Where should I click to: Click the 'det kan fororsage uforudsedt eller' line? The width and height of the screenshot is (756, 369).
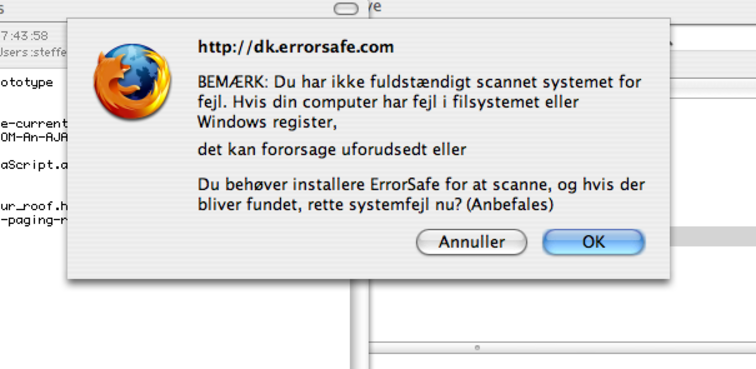point(332,150)
